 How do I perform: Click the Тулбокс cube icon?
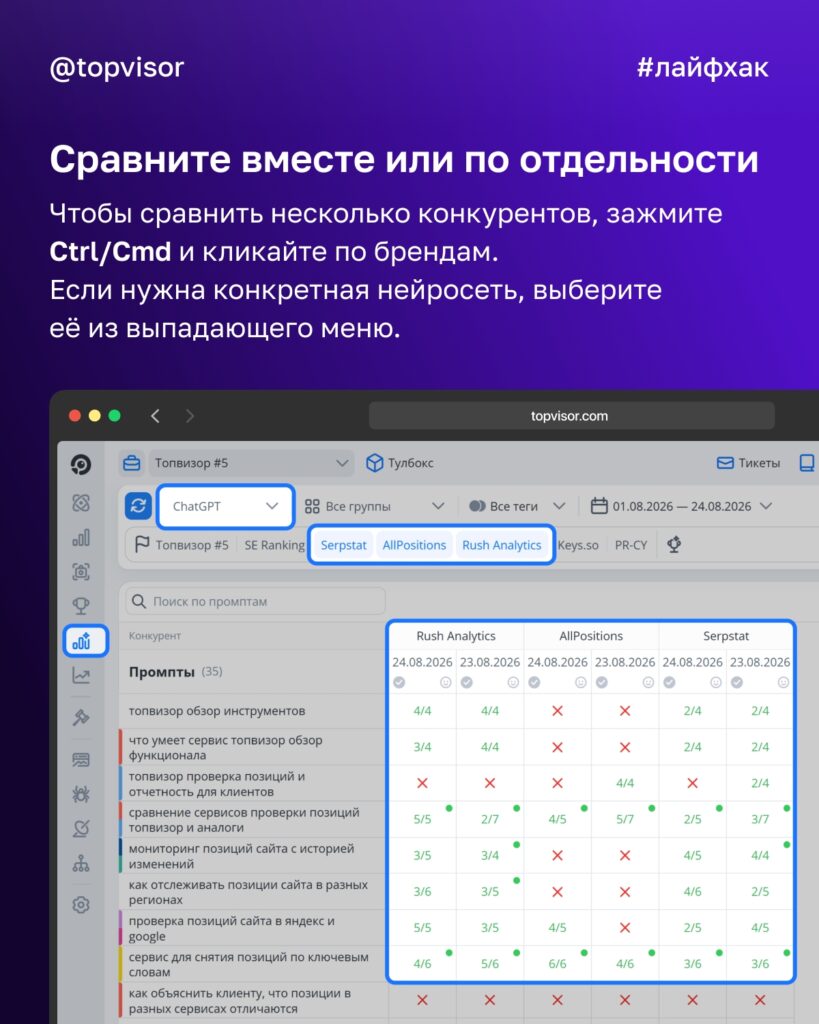(x=374, y=463)
